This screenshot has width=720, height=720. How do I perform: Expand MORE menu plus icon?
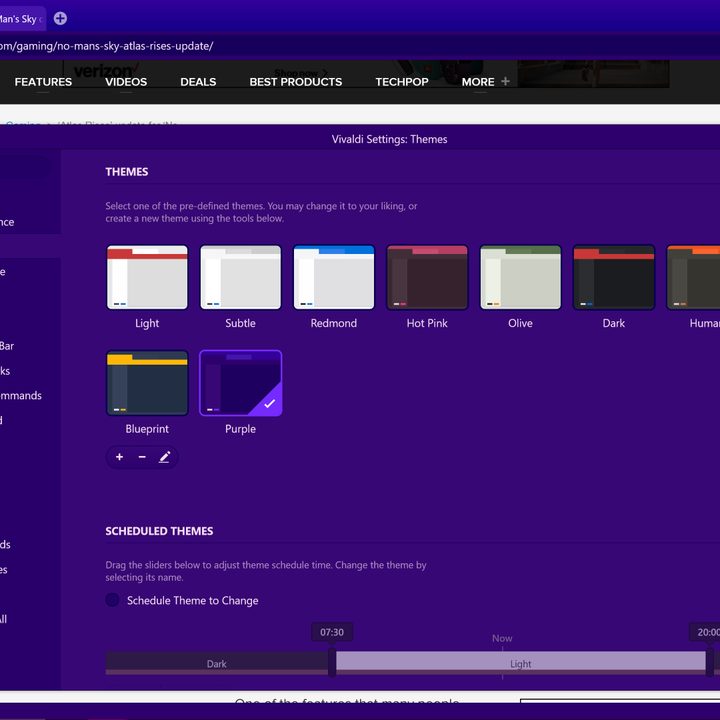505,81
